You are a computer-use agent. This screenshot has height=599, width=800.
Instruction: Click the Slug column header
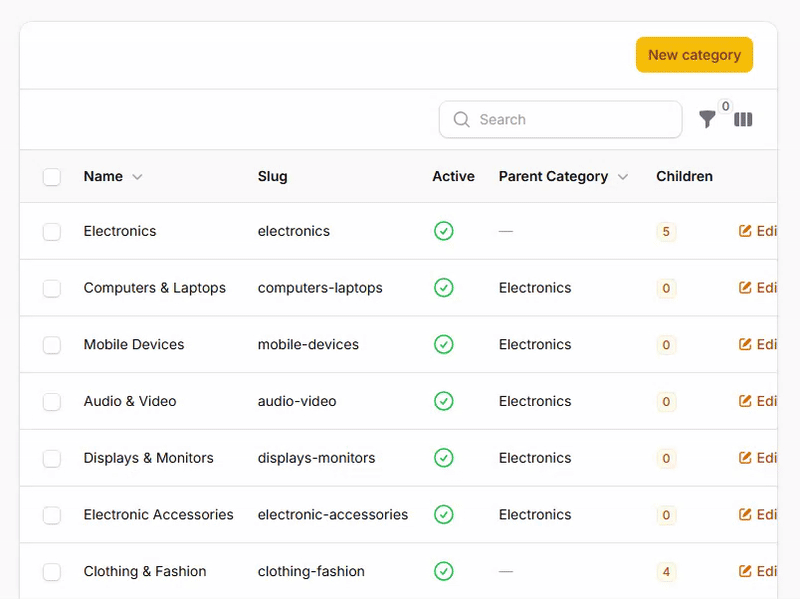pos(272,177)
